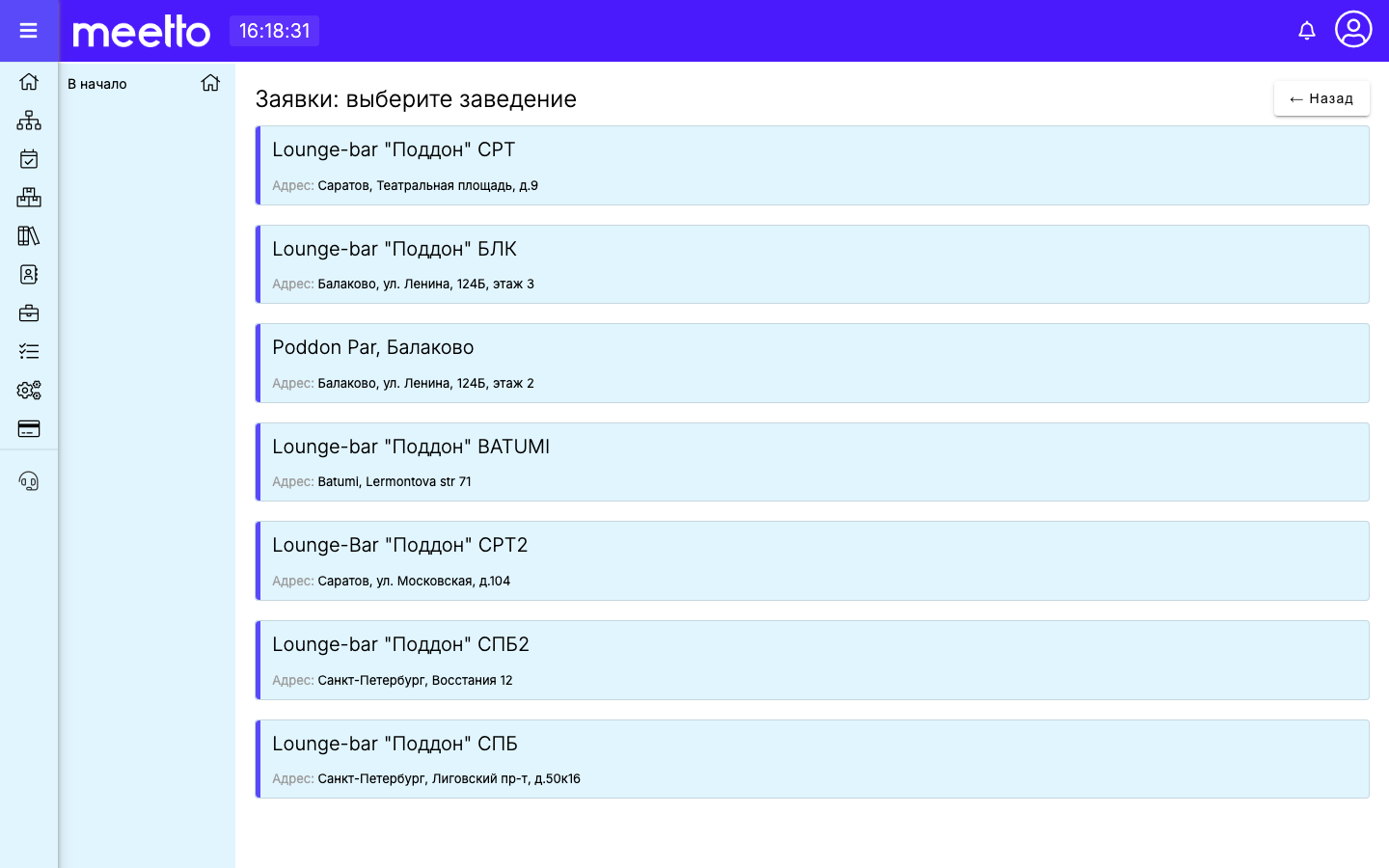
Task: Open the calendar checkmark icon
Action: [x=29, y=159]
